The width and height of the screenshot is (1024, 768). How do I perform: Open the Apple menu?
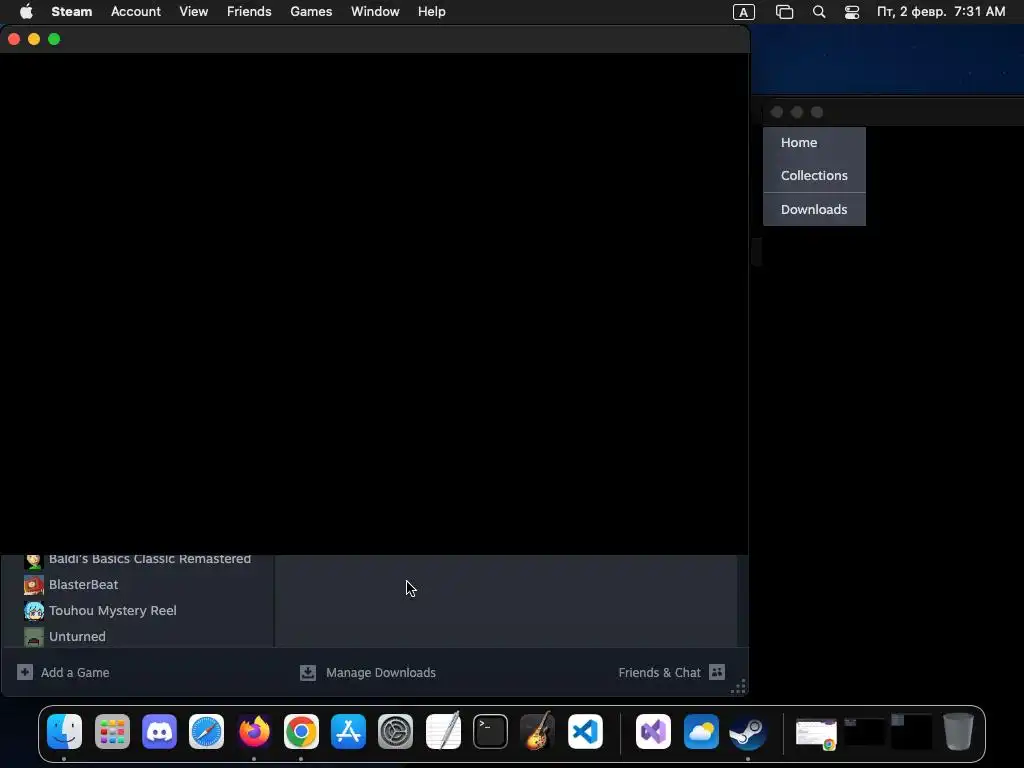[x=26, y=11]
